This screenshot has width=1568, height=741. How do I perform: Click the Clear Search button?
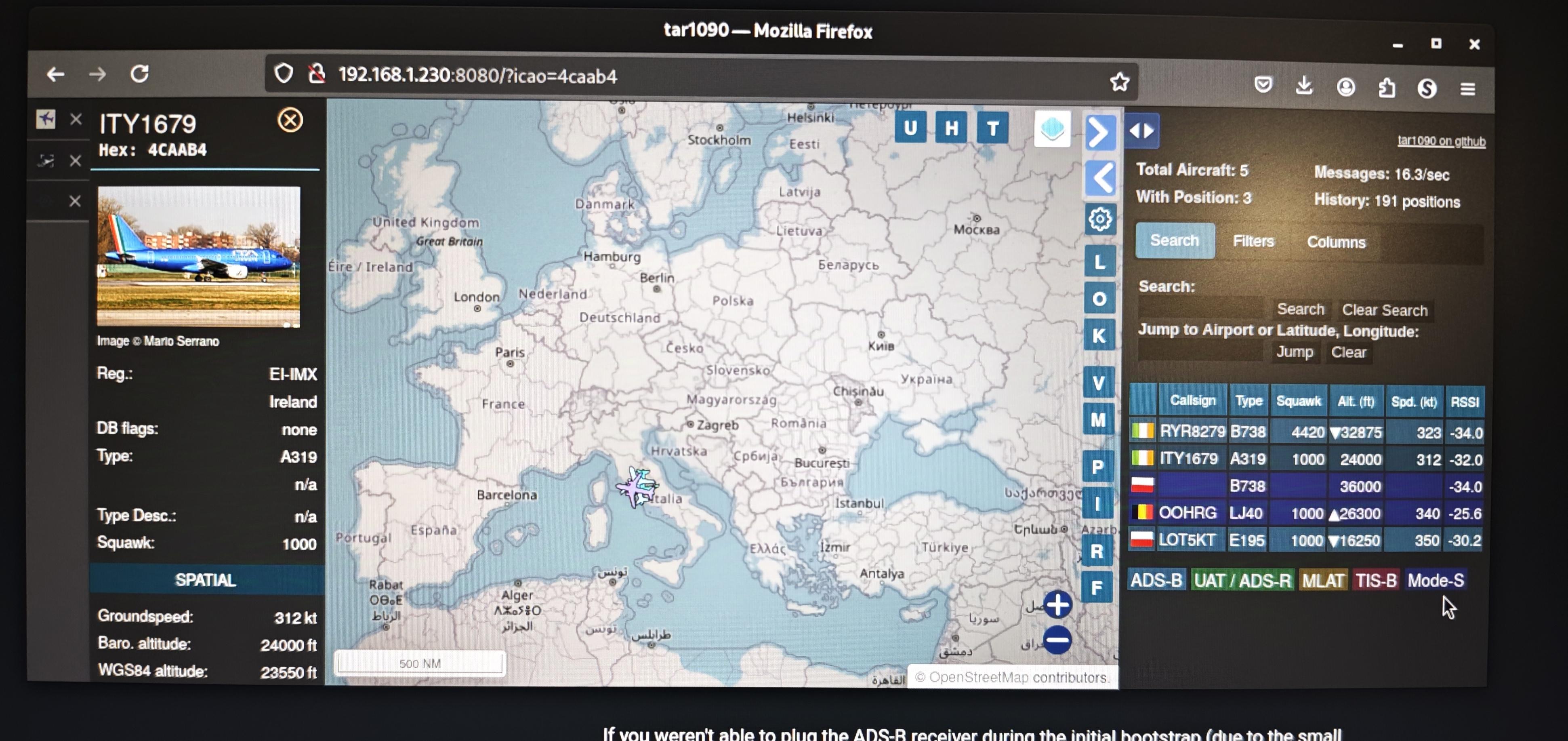[1384, 310]
